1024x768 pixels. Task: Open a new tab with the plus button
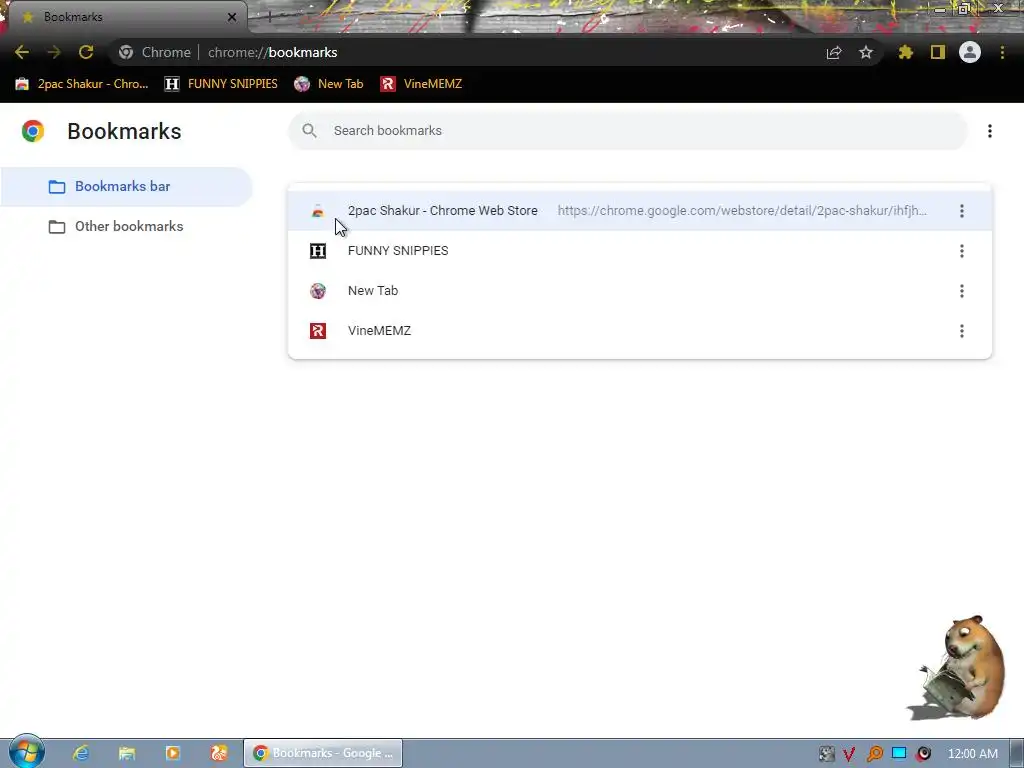269,17
